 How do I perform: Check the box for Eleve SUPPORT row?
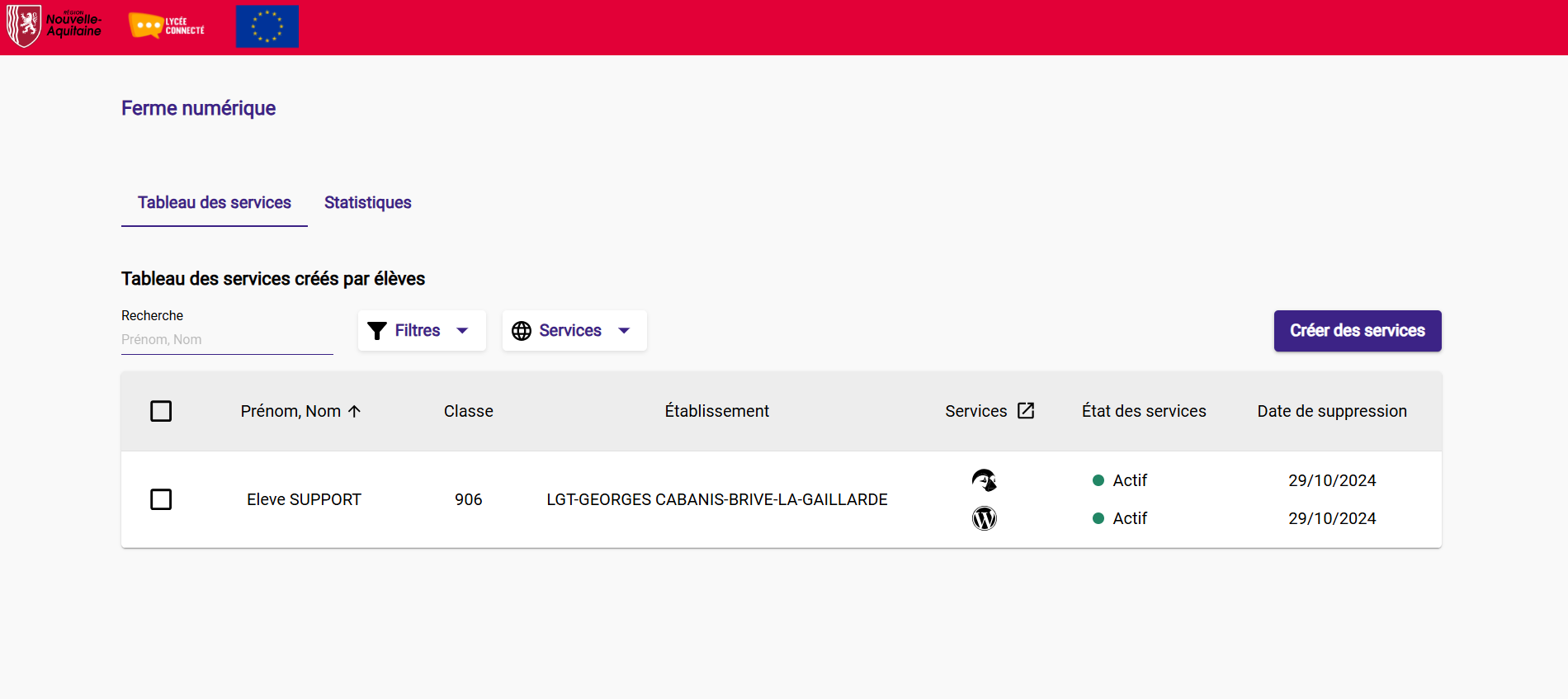coord(161,499)
